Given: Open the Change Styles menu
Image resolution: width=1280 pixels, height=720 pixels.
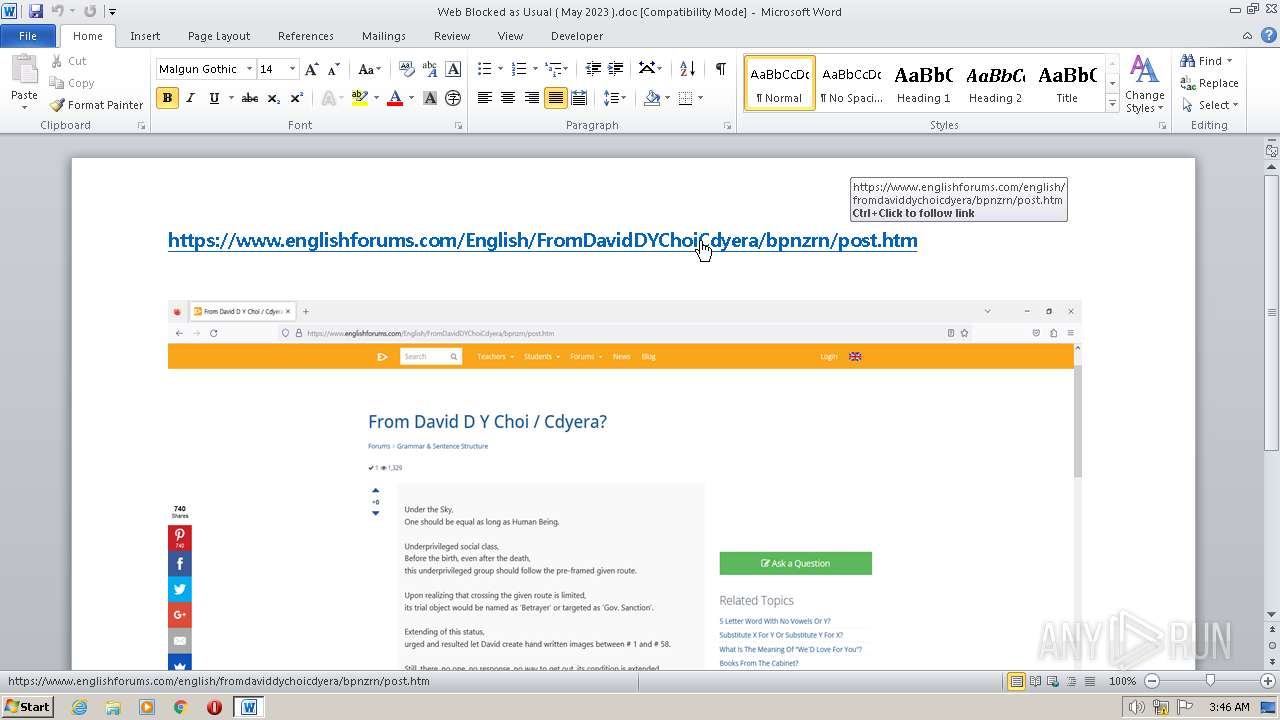Looking at the screenshot, I should click(1145, 85).
